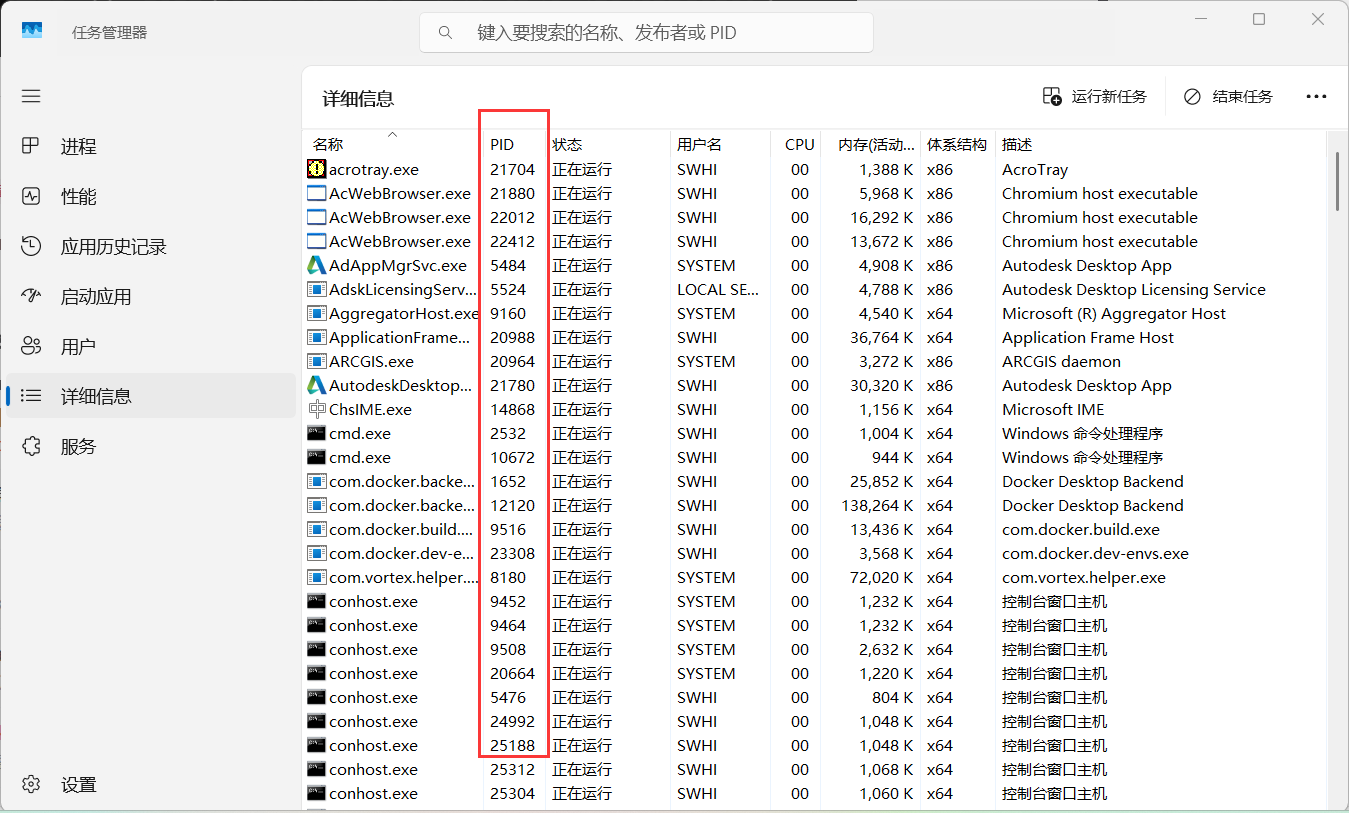Click the 运行新任务 button
1349x813 pixels.
coord(1094,97)
